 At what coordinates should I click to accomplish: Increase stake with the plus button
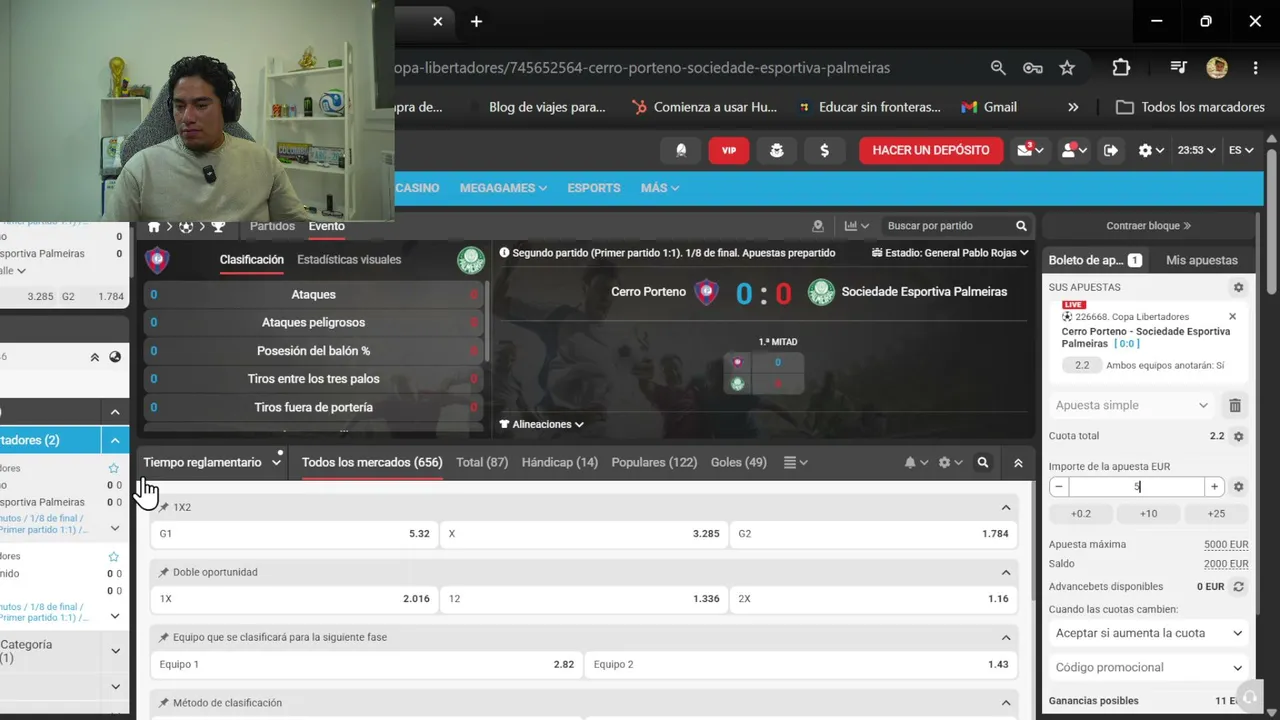tap(1214, 487)
